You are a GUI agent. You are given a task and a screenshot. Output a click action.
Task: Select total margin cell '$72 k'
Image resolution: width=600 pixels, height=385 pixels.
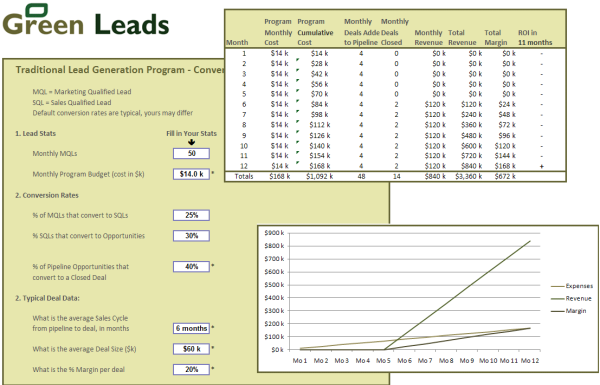coord(507,125)
